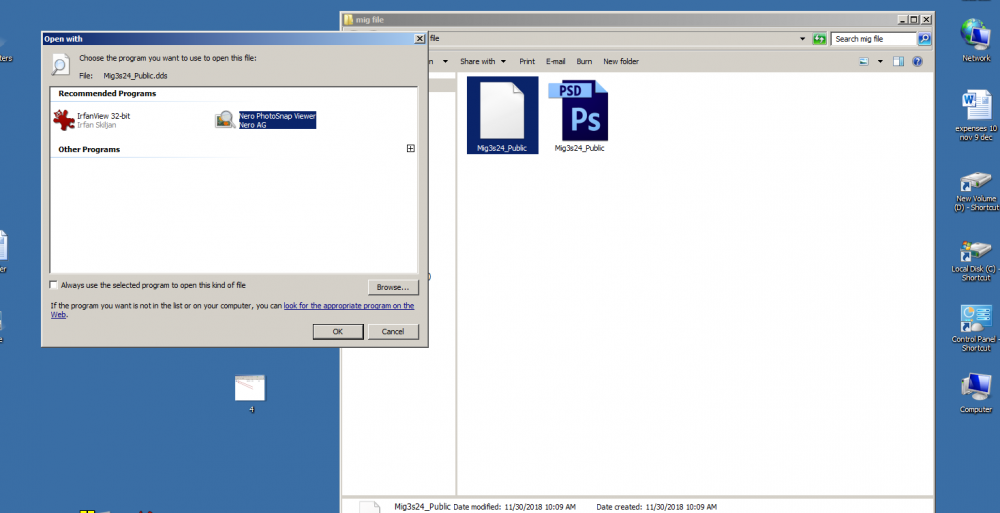
Task: Open the address bar history dropdown
Action: point(803,39)
